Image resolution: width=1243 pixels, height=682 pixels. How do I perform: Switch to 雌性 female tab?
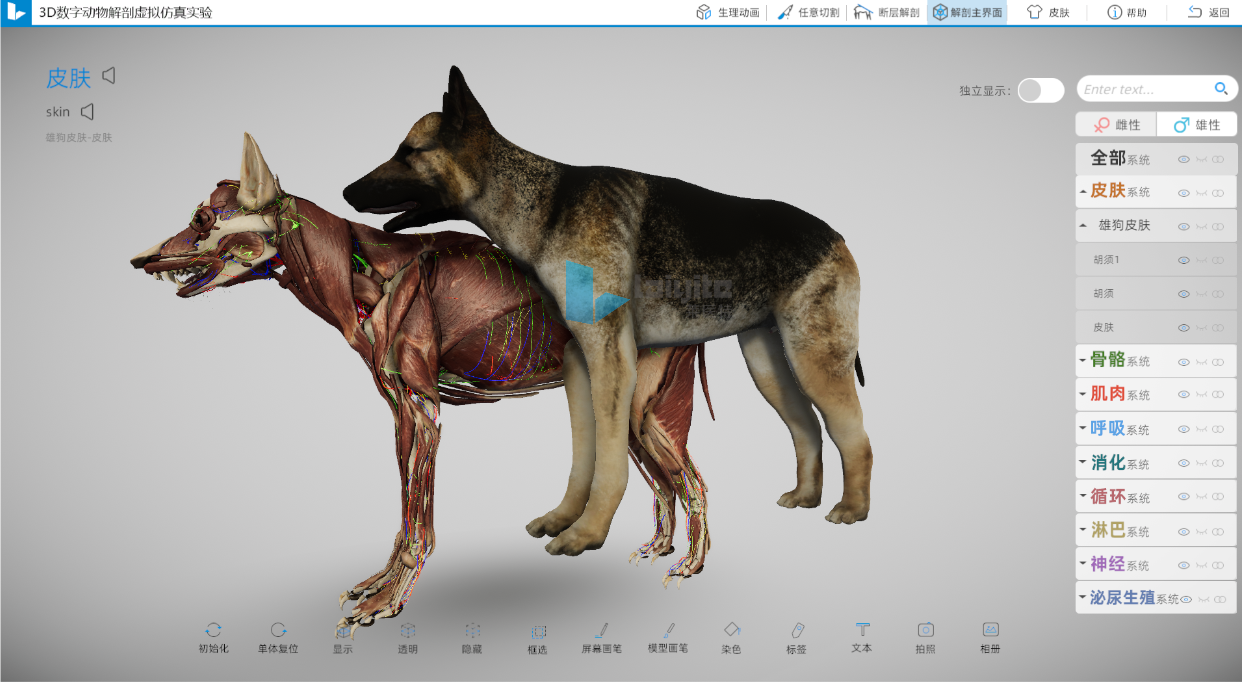point(1116,125)
